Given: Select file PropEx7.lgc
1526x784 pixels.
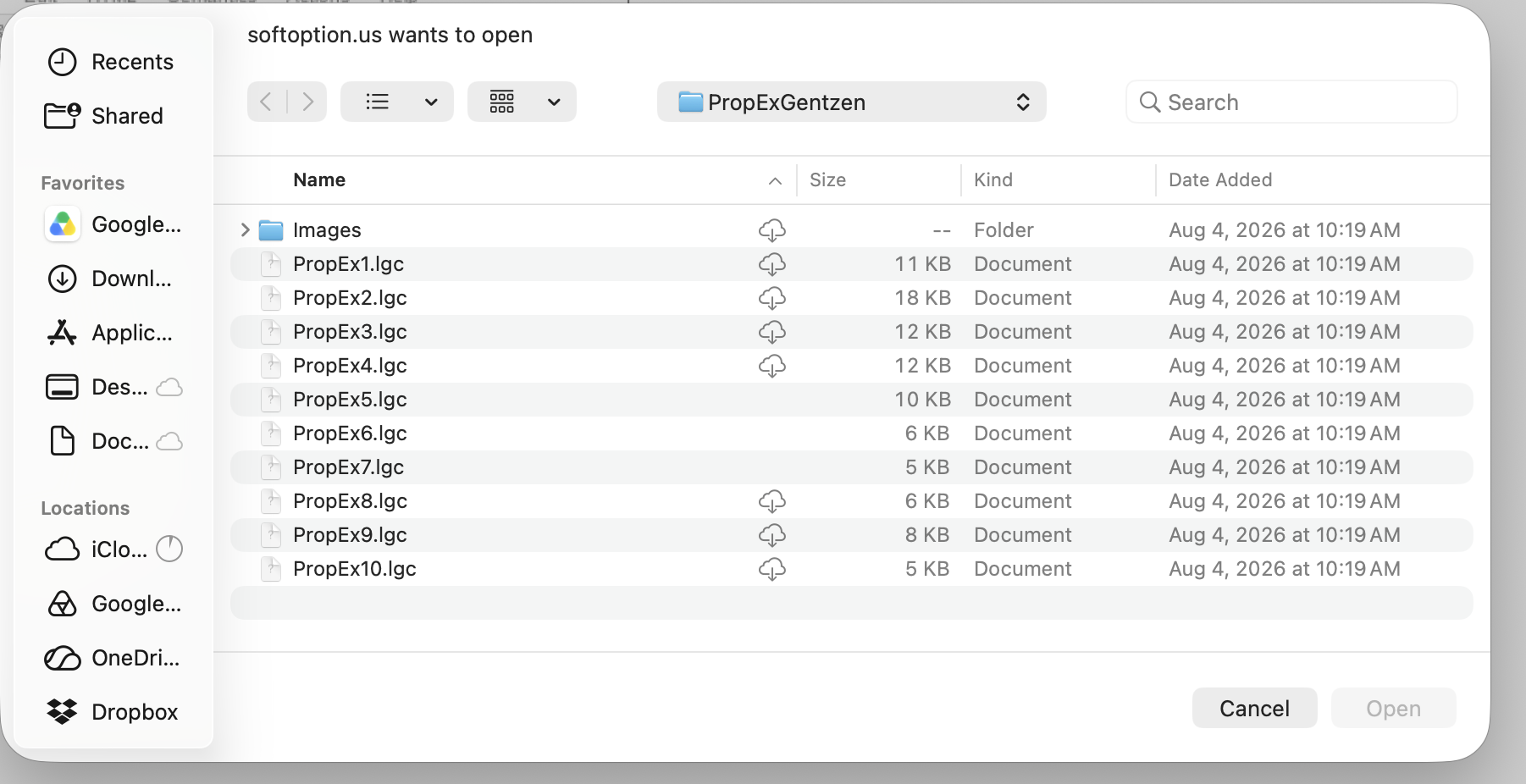Looking at the screenshot, I should pyautogui.click(x=851, y=467).
